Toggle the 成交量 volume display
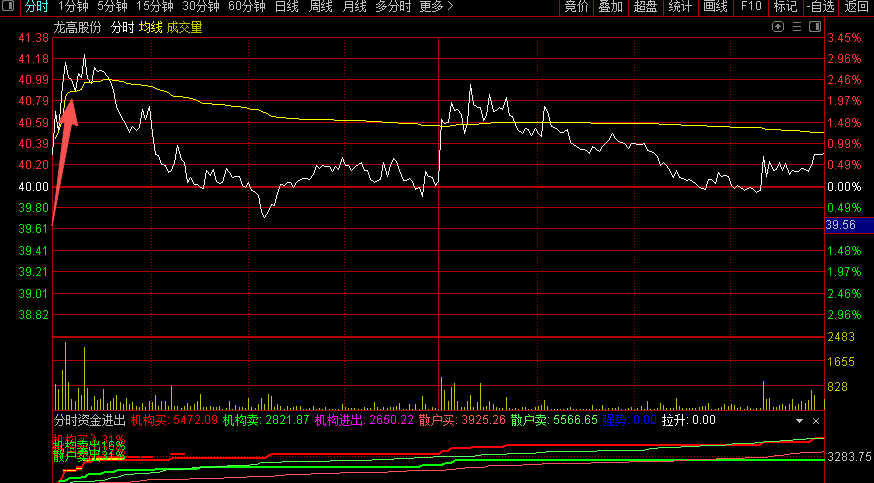 point(184,27)
